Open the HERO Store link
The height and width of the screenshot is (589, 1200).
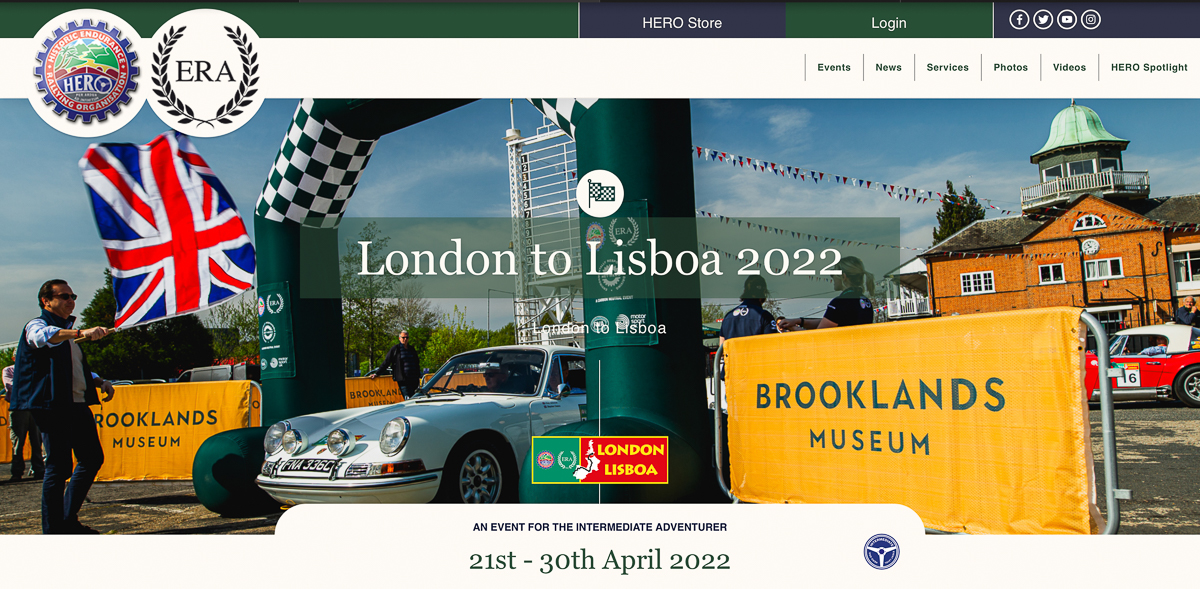point(682,22)
